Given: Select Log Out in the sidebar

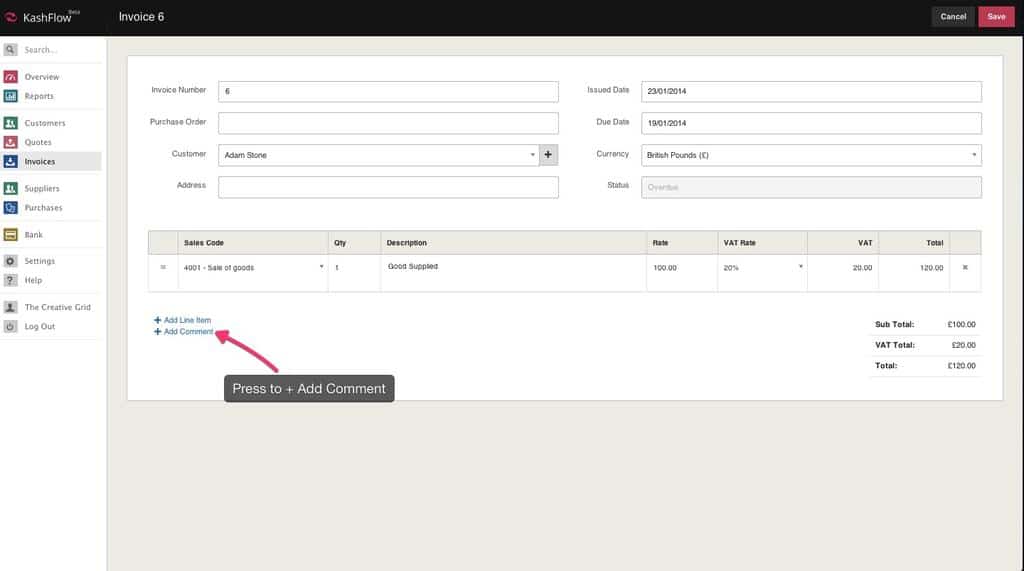Looking at the screenshot, I should click(40, 327).
